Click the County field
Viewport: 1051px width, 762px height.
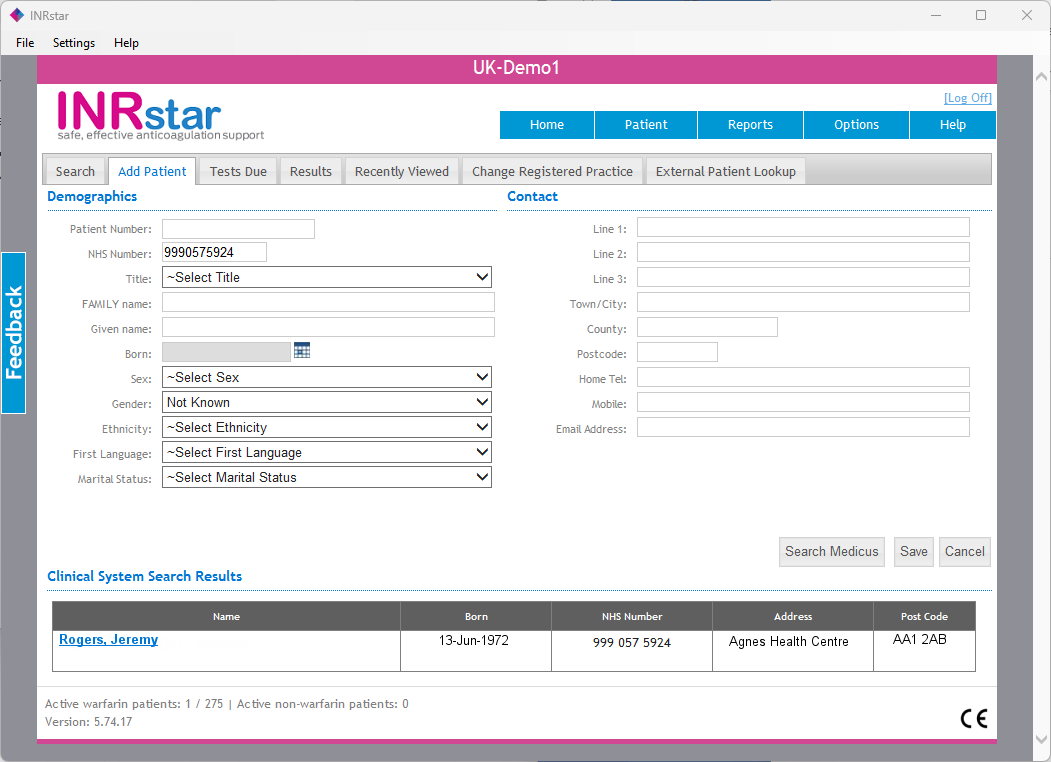point(707,327)
